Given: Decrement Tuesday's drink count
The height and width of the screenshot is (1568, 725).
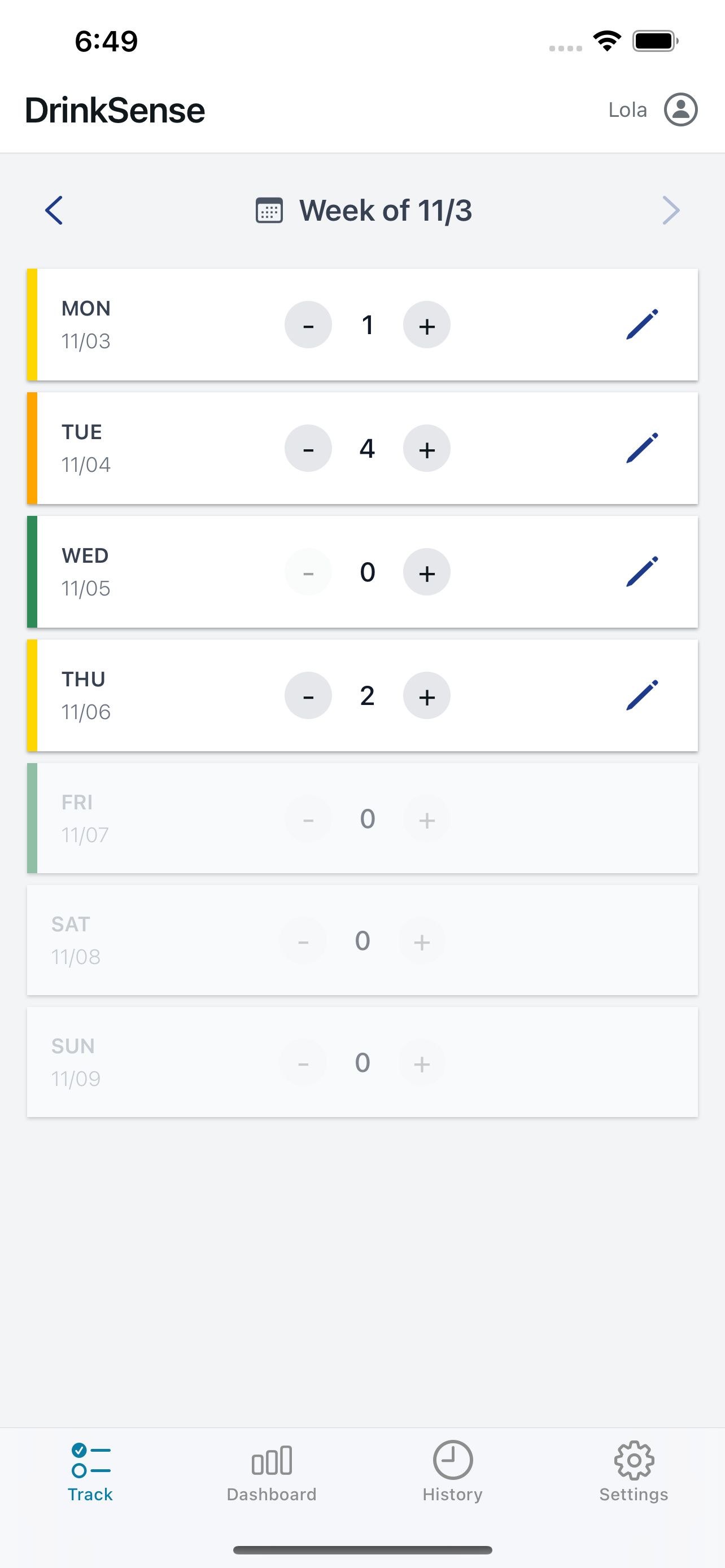Looking at the screenshot, I should (308, 448).
